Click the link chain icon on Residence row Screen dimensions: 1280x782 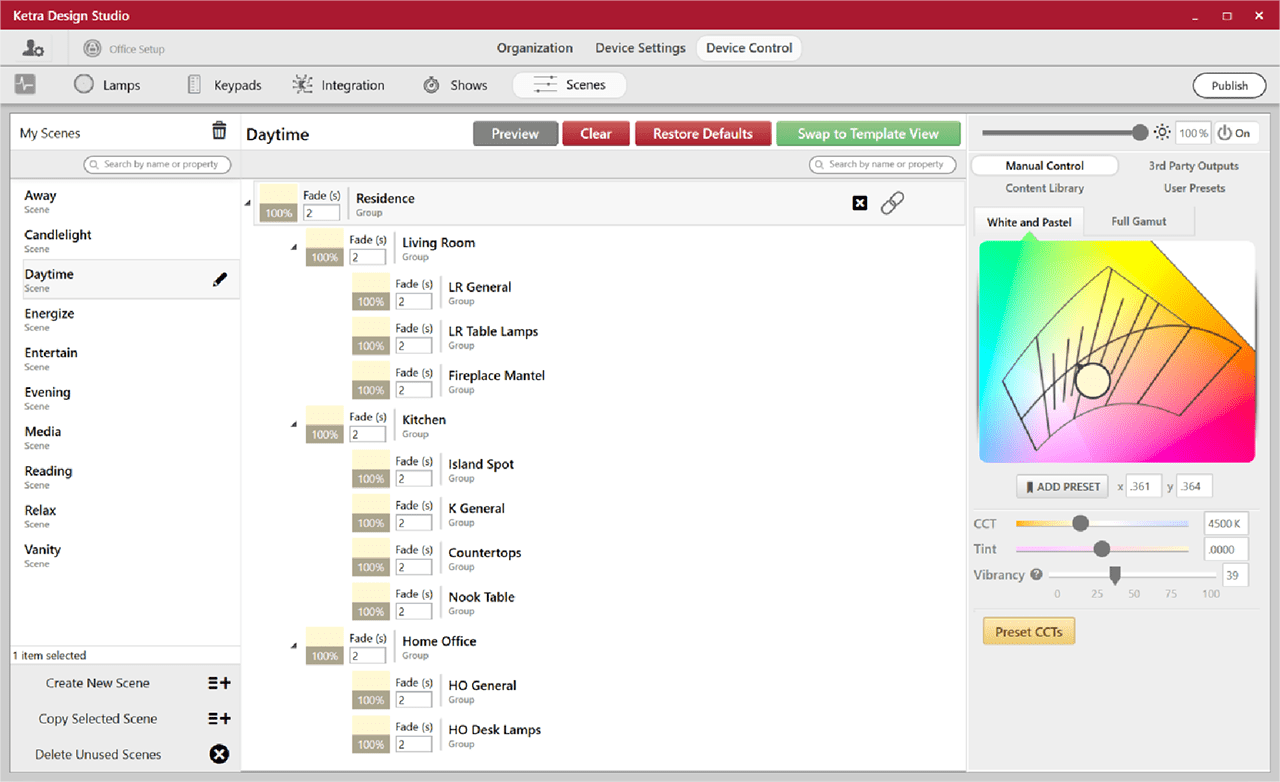892,203
